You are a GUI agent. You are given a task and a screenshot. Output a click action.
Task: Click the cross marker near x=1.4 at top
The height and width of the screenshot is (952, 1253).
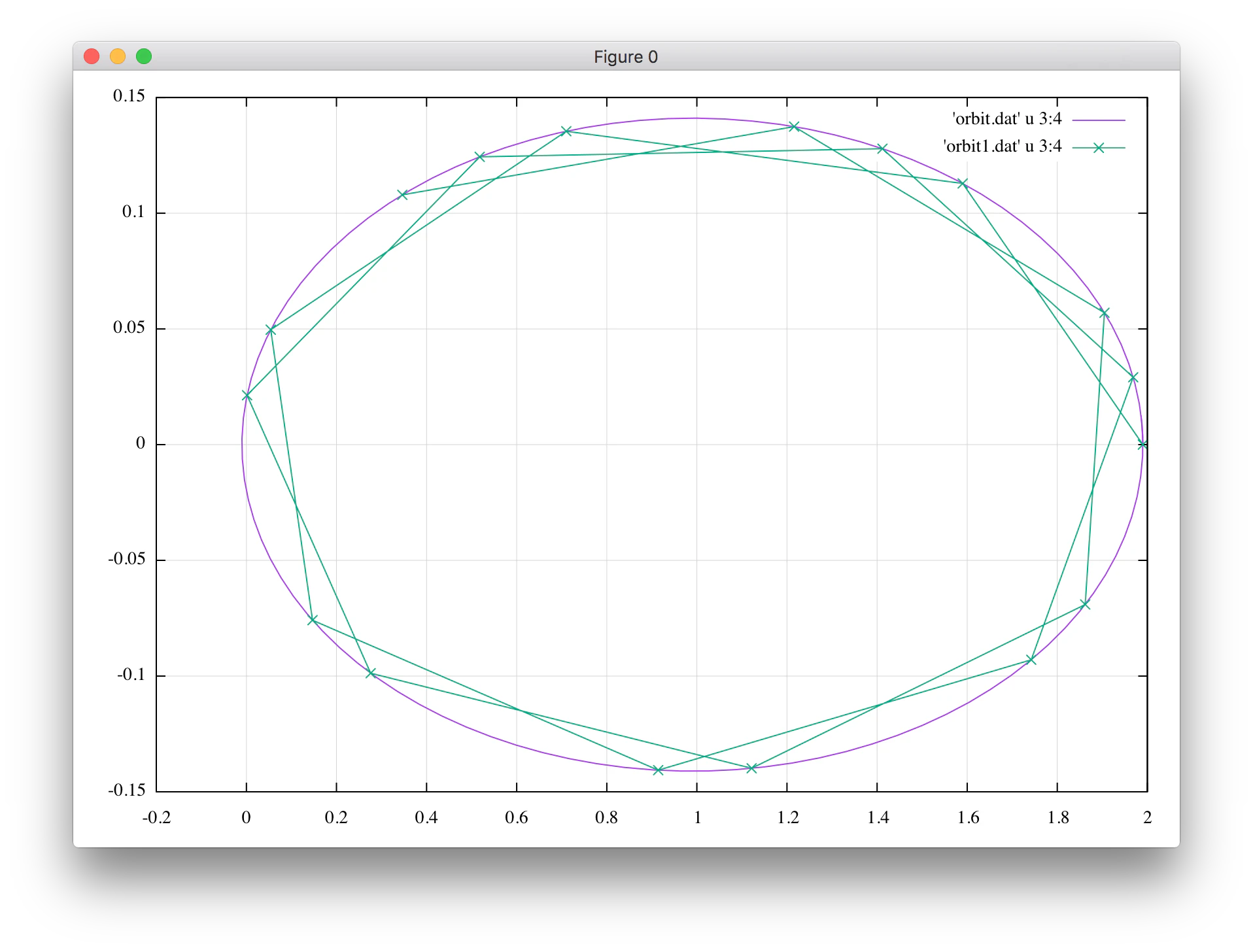[x=882, y=149]
